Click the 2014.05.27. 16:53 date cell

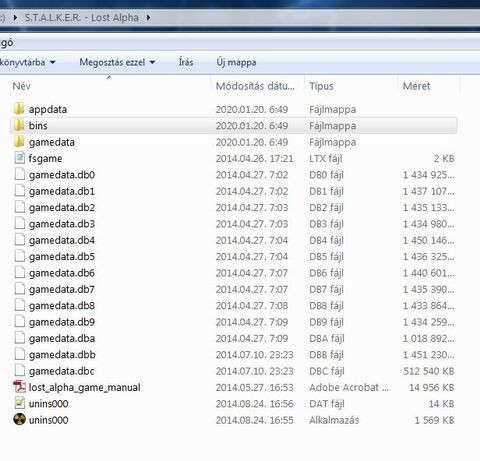pyautogui.click(x=254, y=387)
